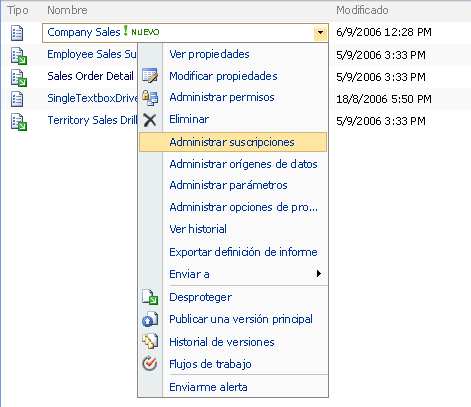Click the Publicar una versión principal icon

point(150,319)
